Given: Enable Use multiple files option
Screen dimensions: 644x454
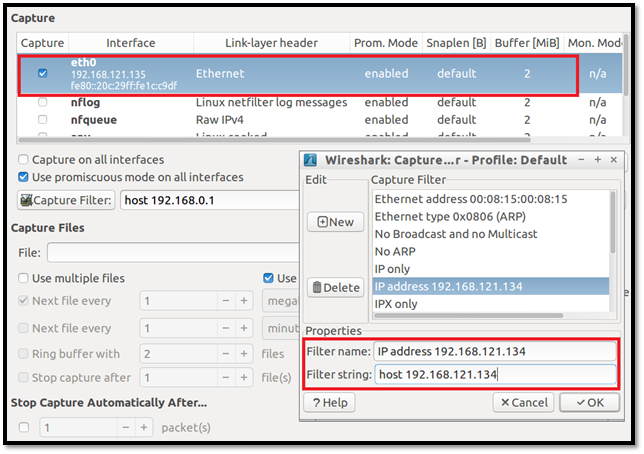Looking at the screenshot, I should tap(25, 278).
